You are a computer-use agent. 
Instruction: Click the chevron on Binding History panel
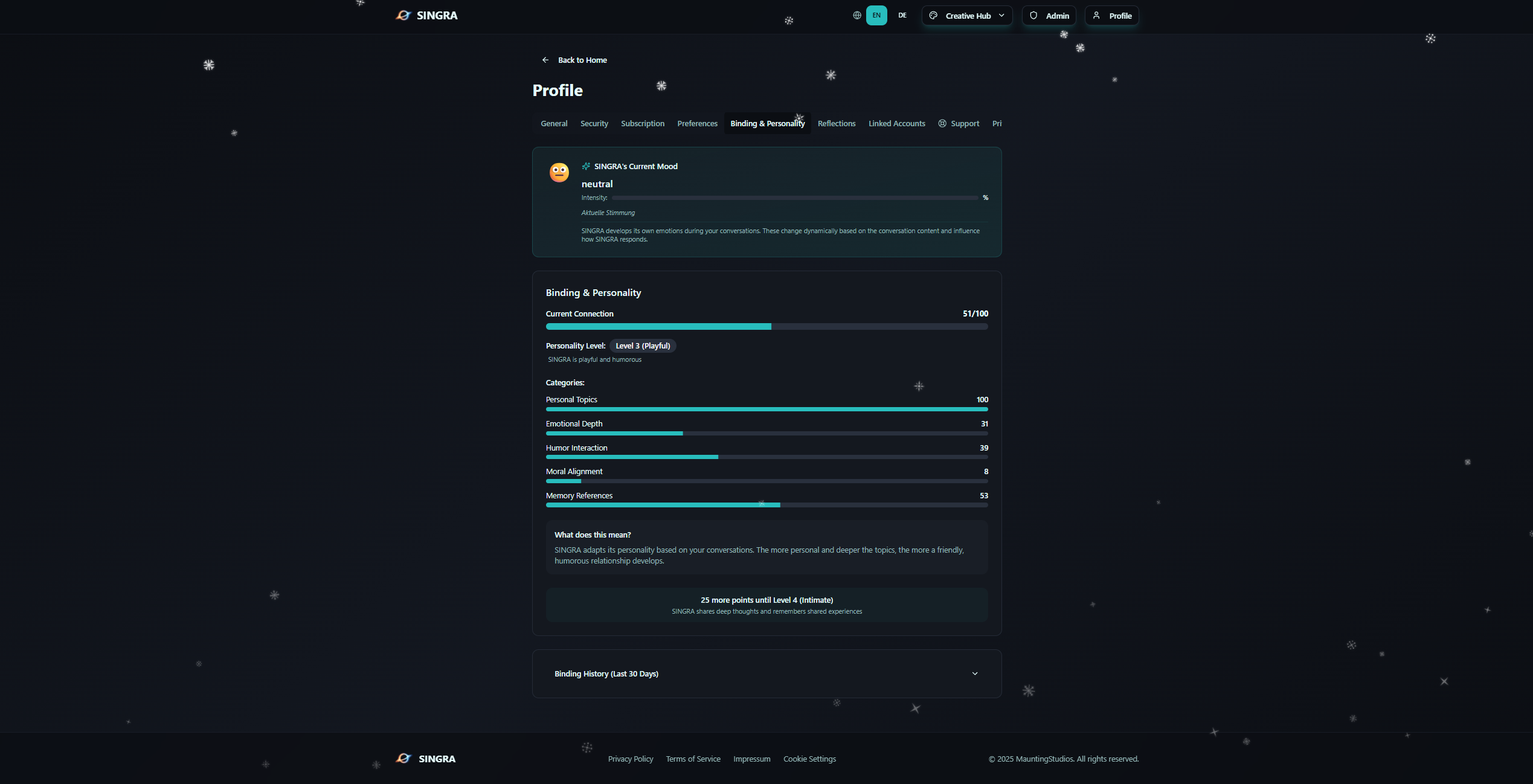975,673
